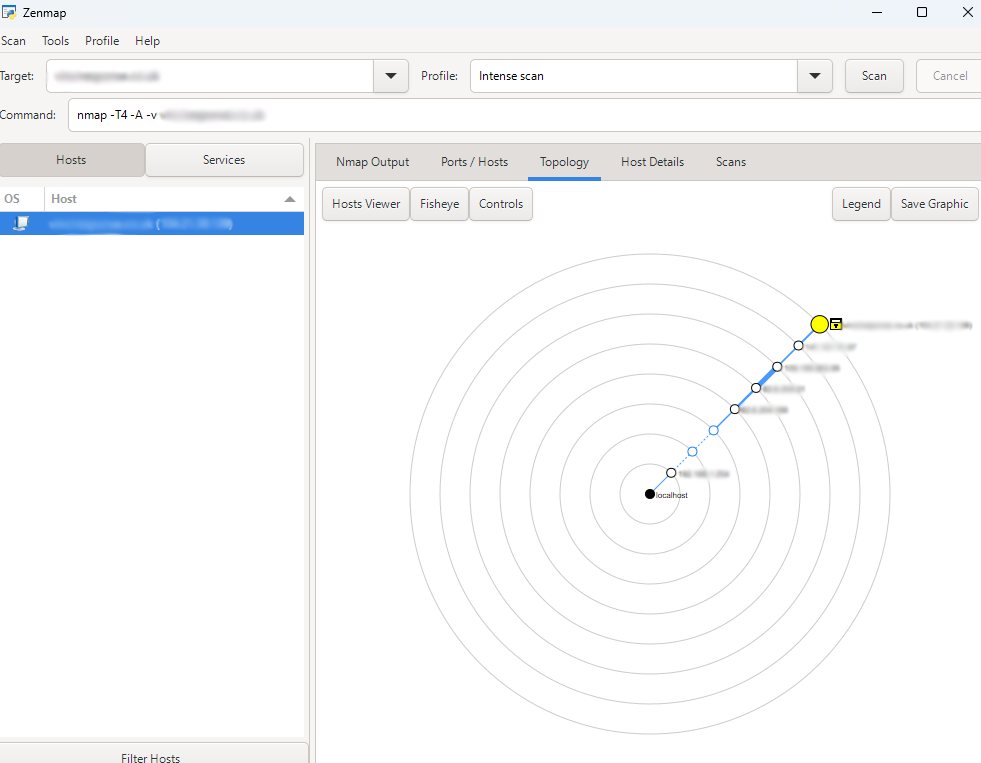The height and width of the screenshot is (763, 981).
Task: Maximize the Zenmap window
Action: (922, 12)
